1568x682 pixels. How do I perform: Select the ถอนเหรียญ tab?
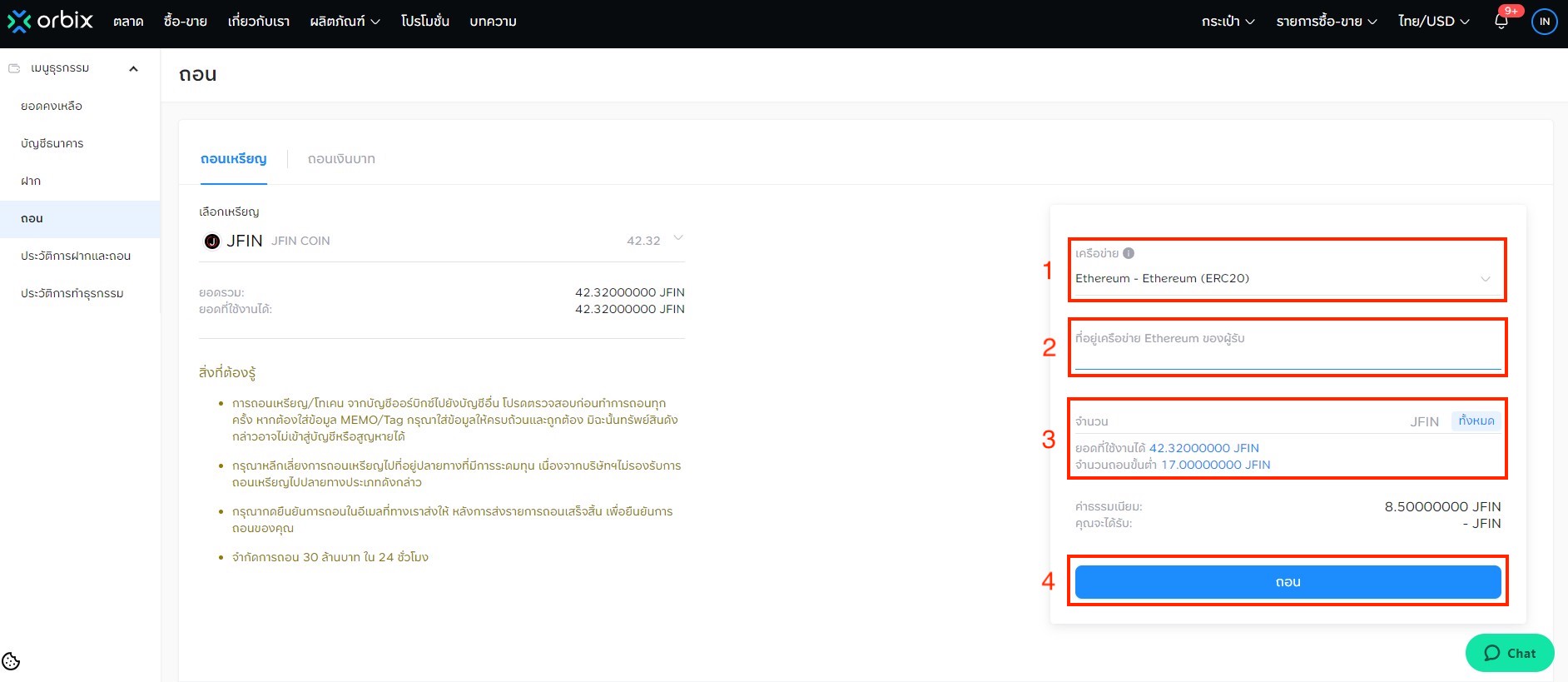(233, 159)
